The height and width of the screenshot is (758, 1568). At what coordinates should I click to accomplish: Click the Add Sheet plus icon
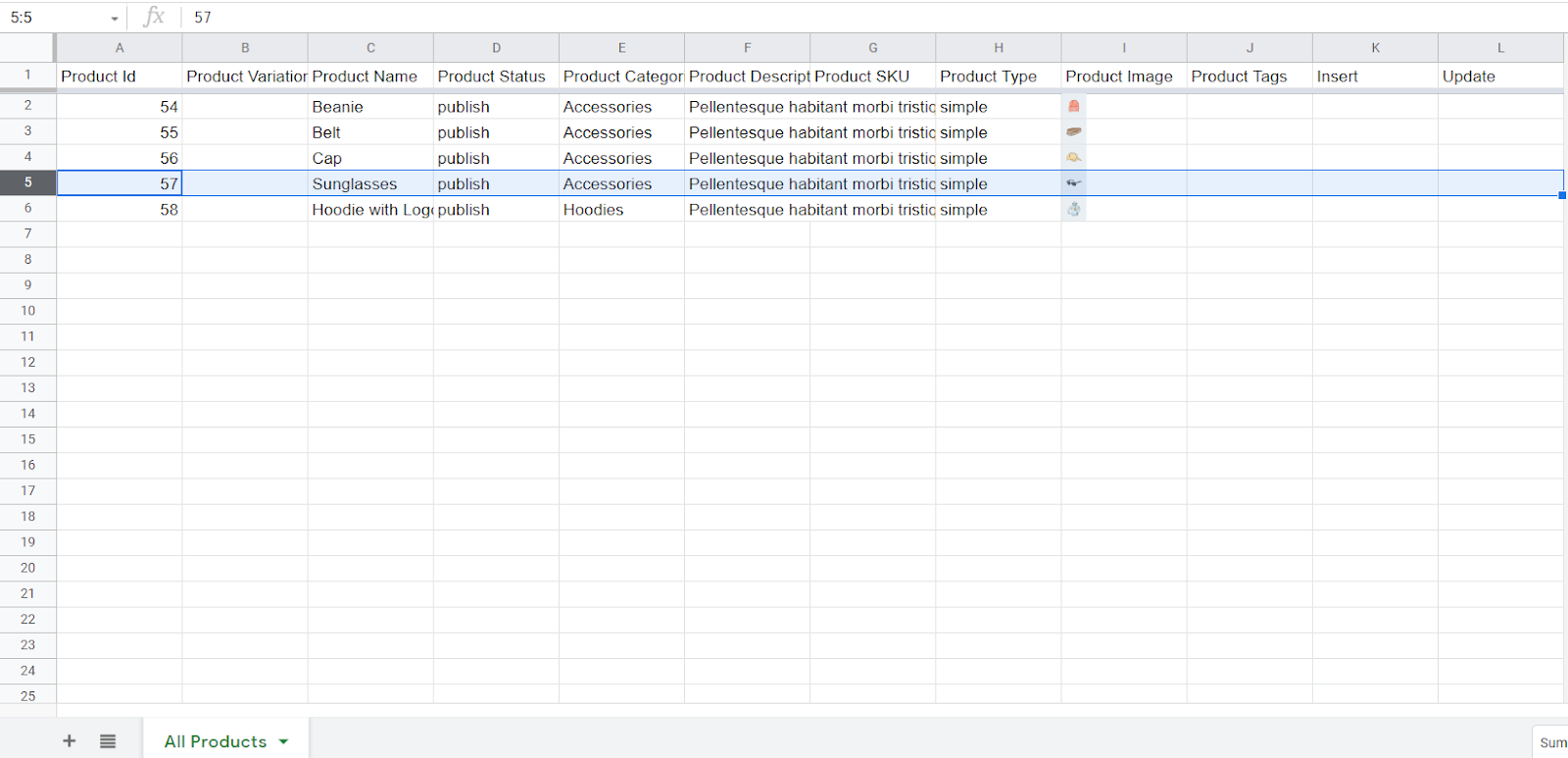point(69,741)
